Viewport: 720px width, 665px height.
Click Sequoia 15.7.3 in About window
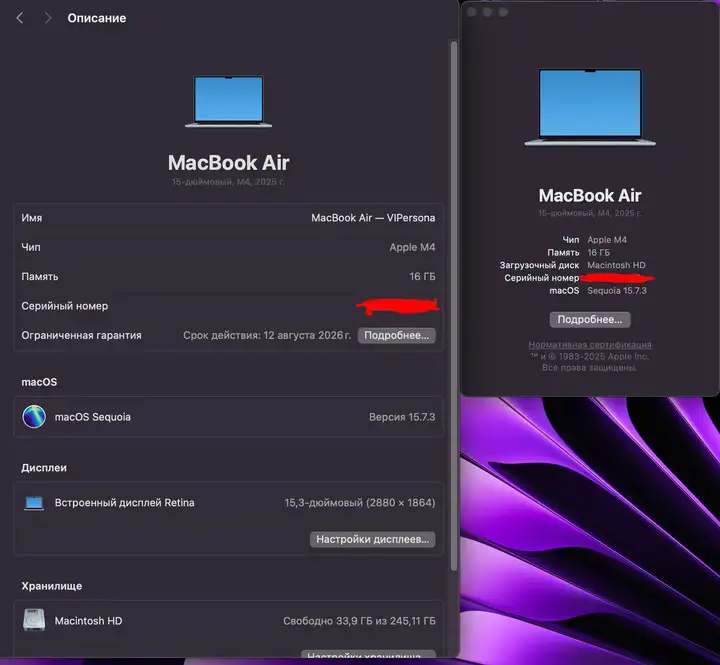tap(617, 291)
